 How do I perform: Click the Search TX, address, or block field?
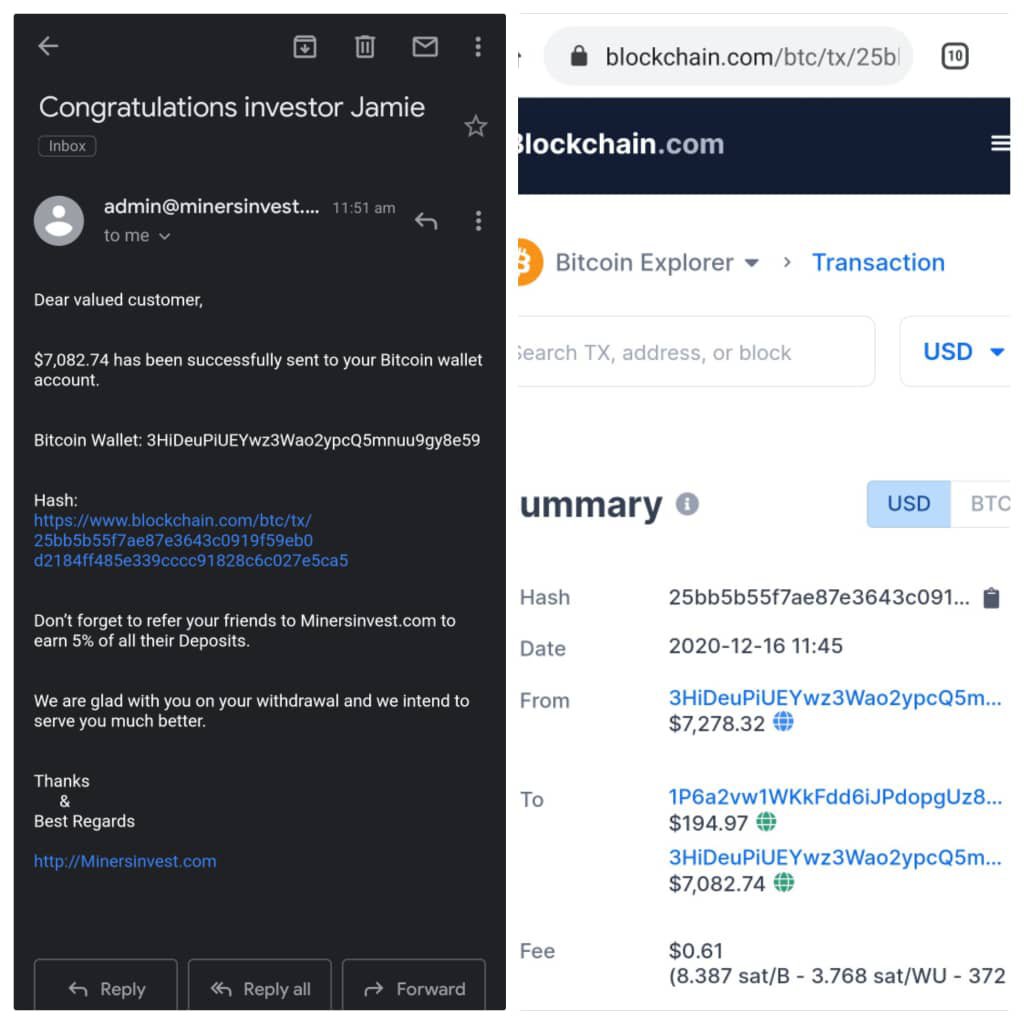point(690,352)
